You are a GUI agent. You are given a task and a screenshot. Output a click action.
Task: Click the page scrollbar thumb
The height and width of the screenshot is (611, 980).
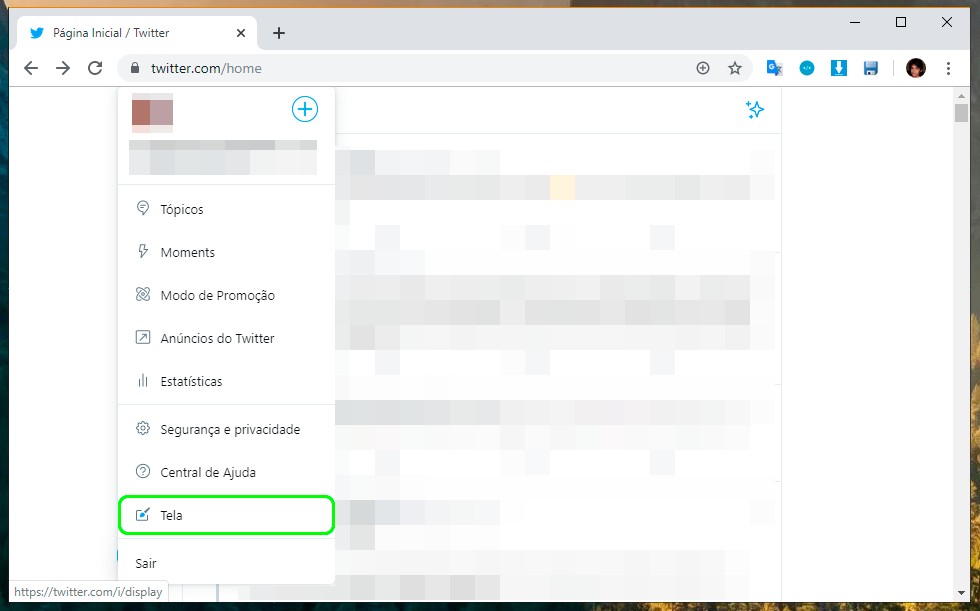(961, 113)
